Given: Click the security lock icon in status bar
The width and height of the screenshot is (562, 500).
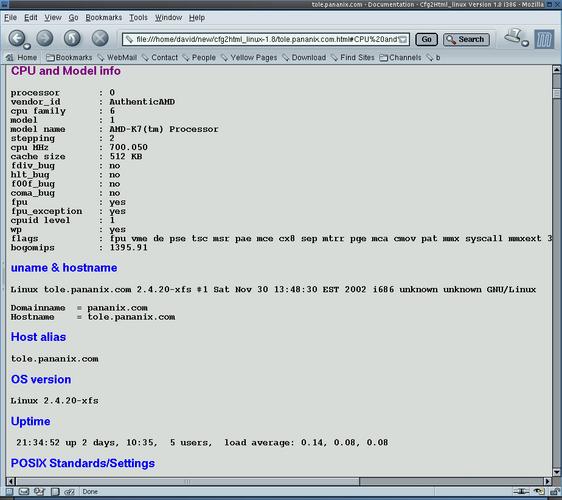Looking at the screenshot, I should 554,491.
